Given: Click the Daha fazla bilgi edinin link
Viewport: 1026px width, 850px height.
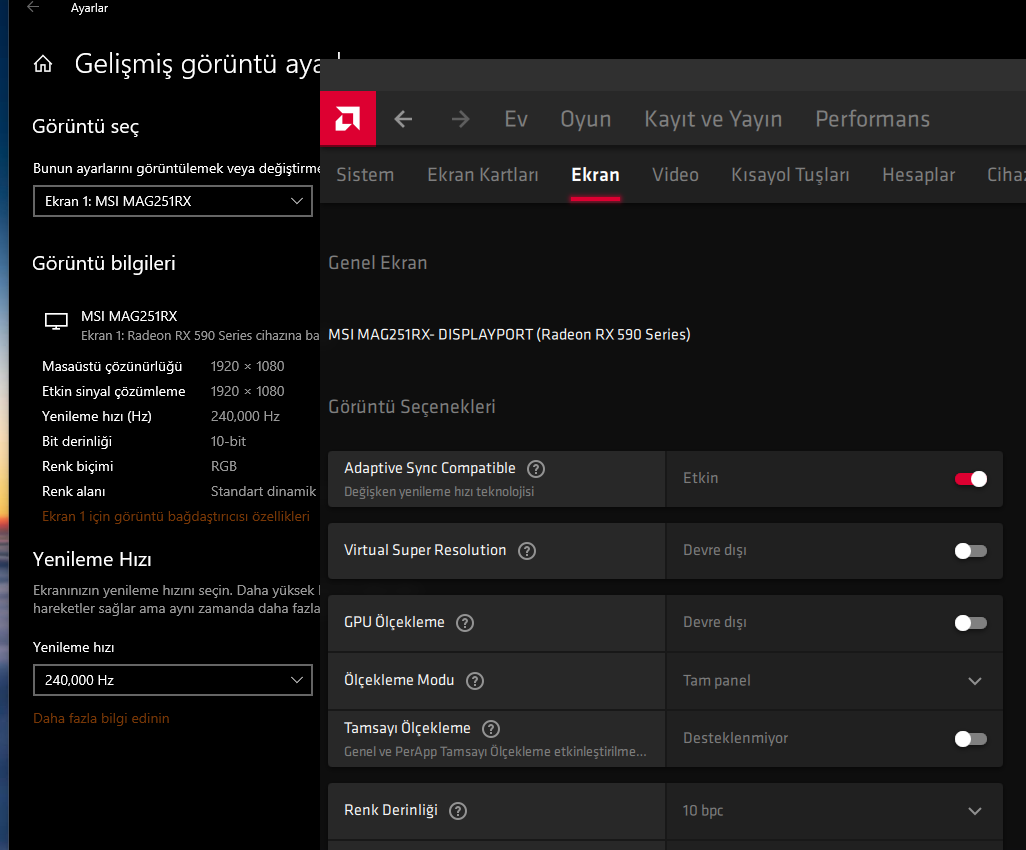Looking at the screenshot, I should pos(101,718).
